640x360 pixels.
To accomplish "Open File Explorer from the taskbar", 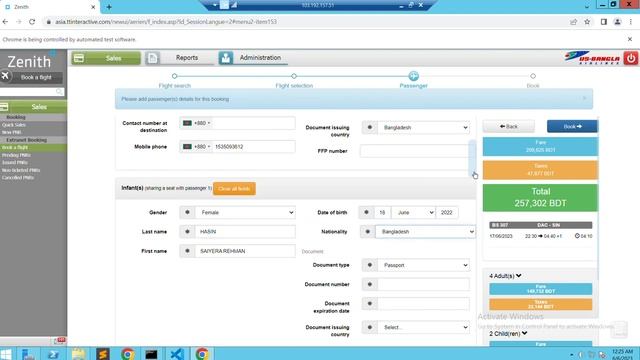I will 78,354.
